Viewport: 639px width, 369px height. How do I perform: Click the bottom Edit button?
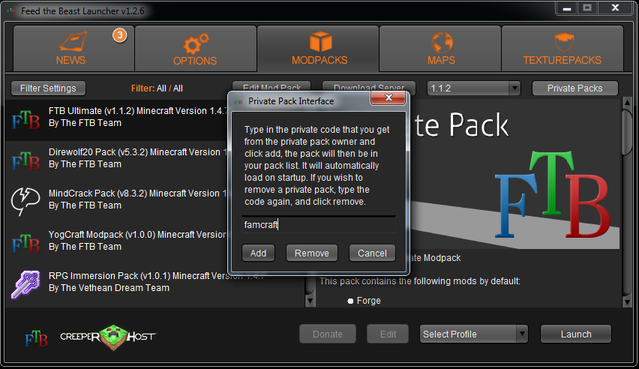coord(388,334)
